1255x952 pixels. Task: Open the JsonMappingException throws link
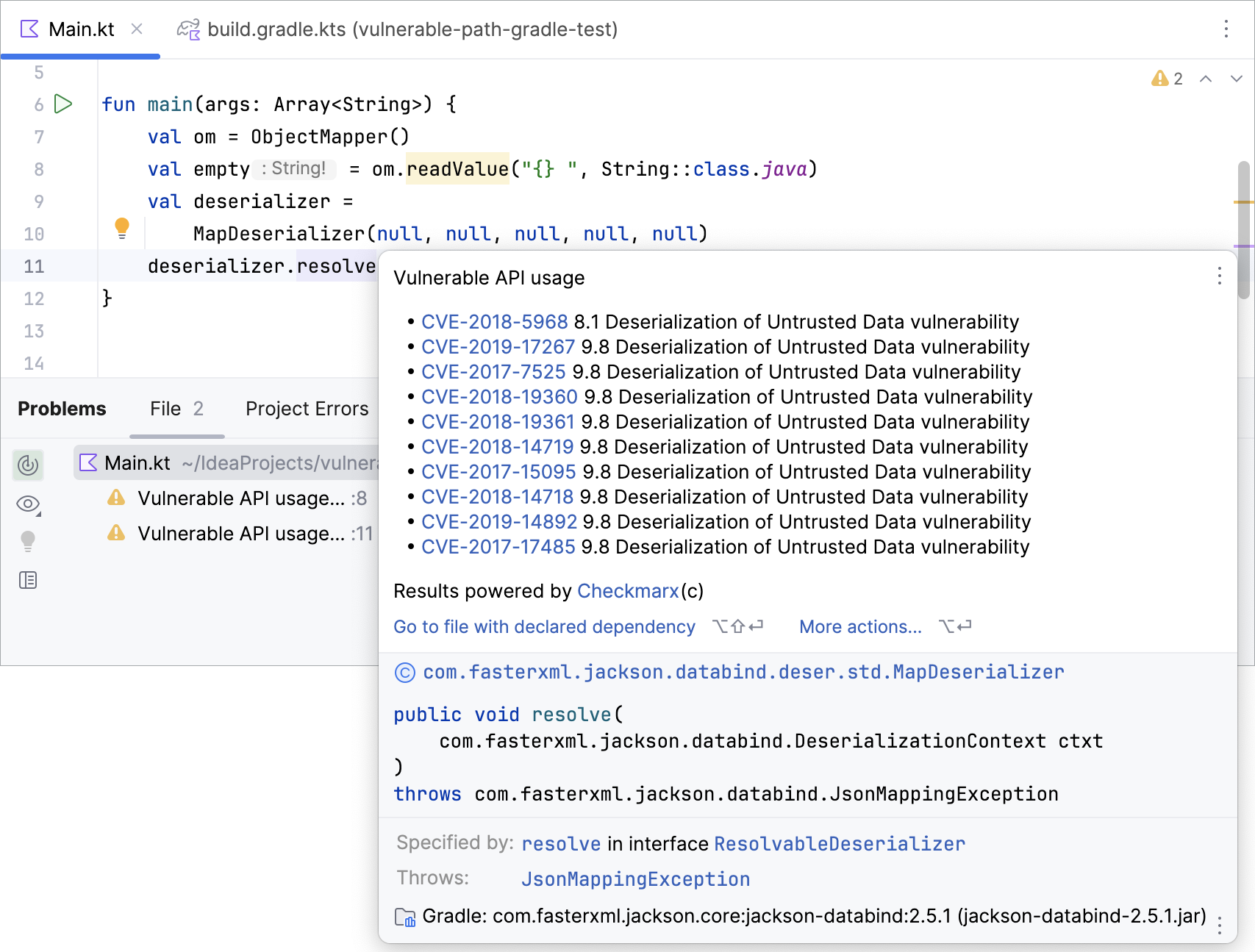tap(636, 879)
